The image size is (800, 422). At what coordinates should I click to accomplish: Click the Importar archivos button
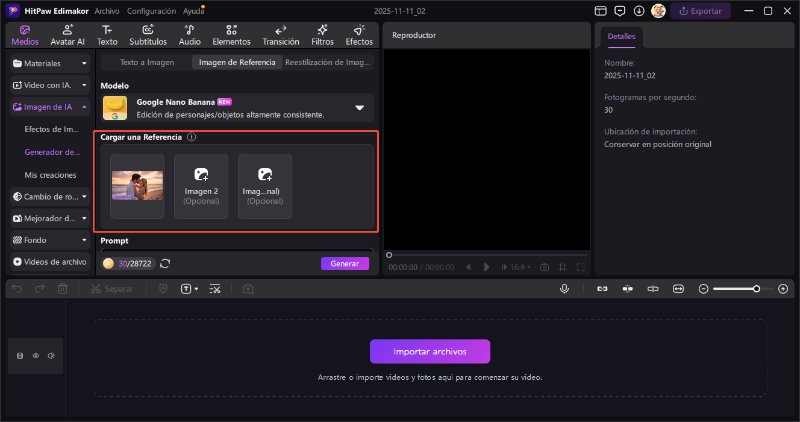coord(430,352)
